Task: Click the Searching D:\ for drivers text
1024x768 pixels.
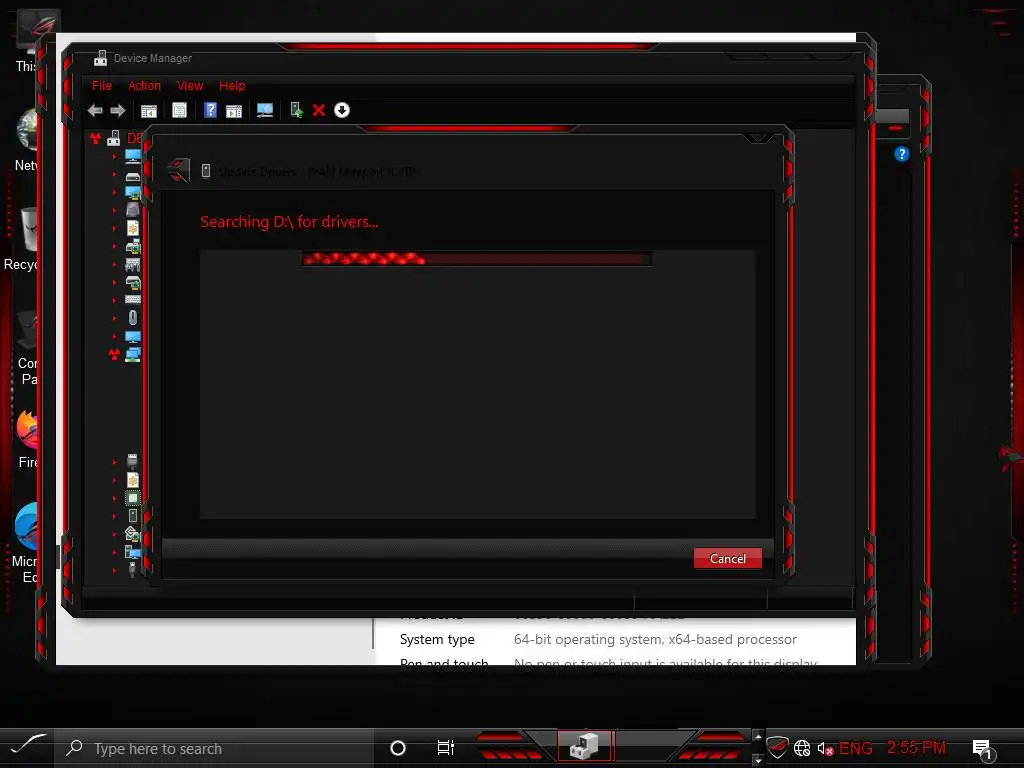Action: point(289,222)
